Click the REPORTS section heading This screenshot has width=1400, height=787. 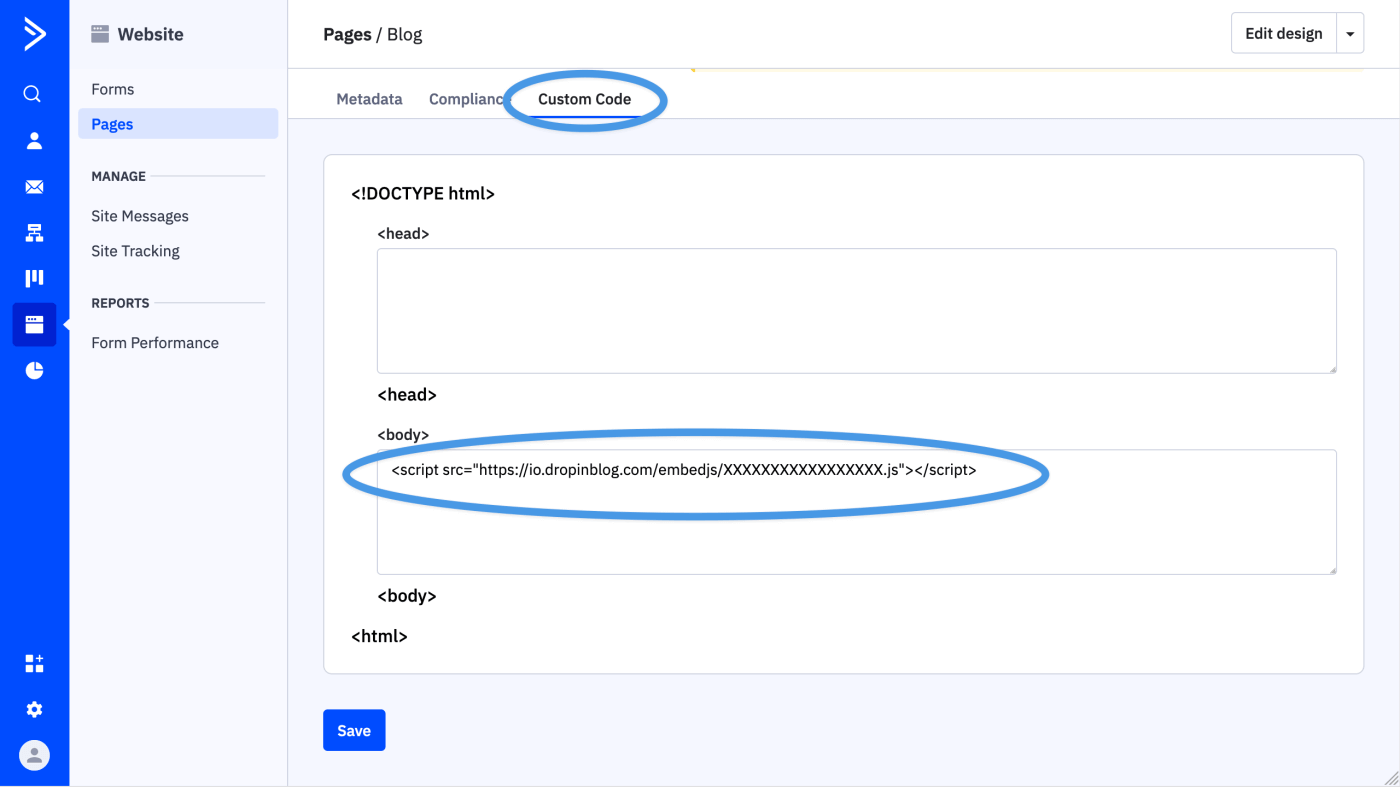click(120, 303)
